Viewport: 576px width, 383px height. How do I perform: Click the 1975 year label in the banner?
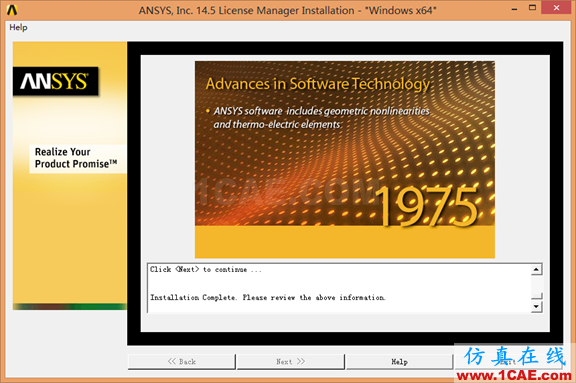click(428, 206)
